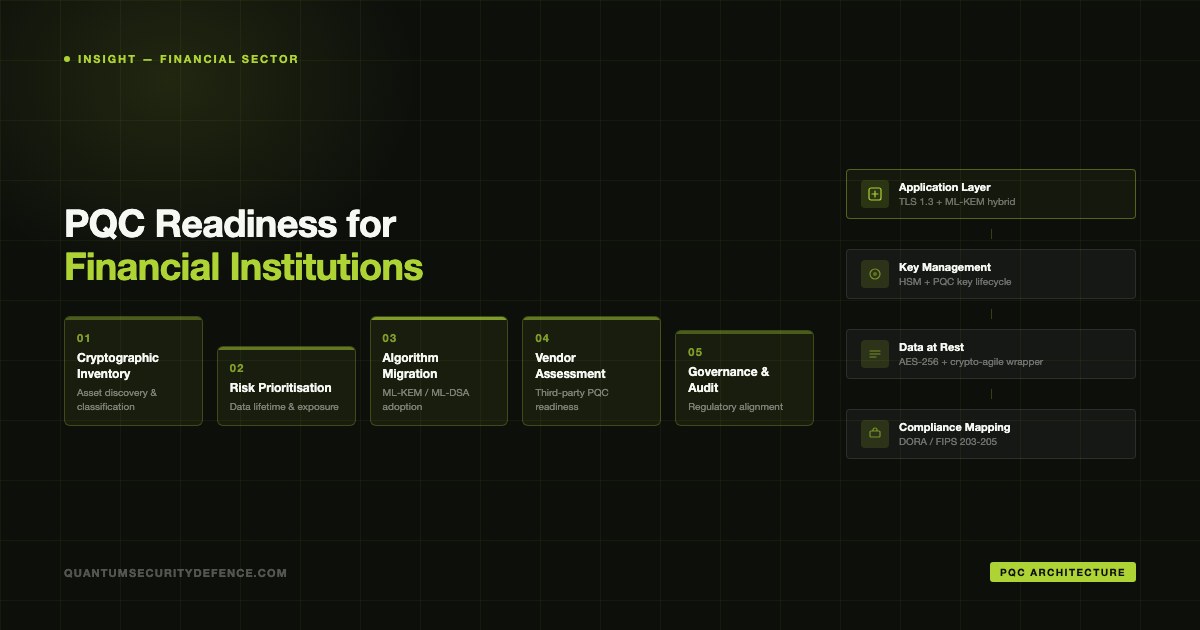1200x630 pixels.
Task: Select the Algorithm Migration card title
Action: tap(410, 366)
